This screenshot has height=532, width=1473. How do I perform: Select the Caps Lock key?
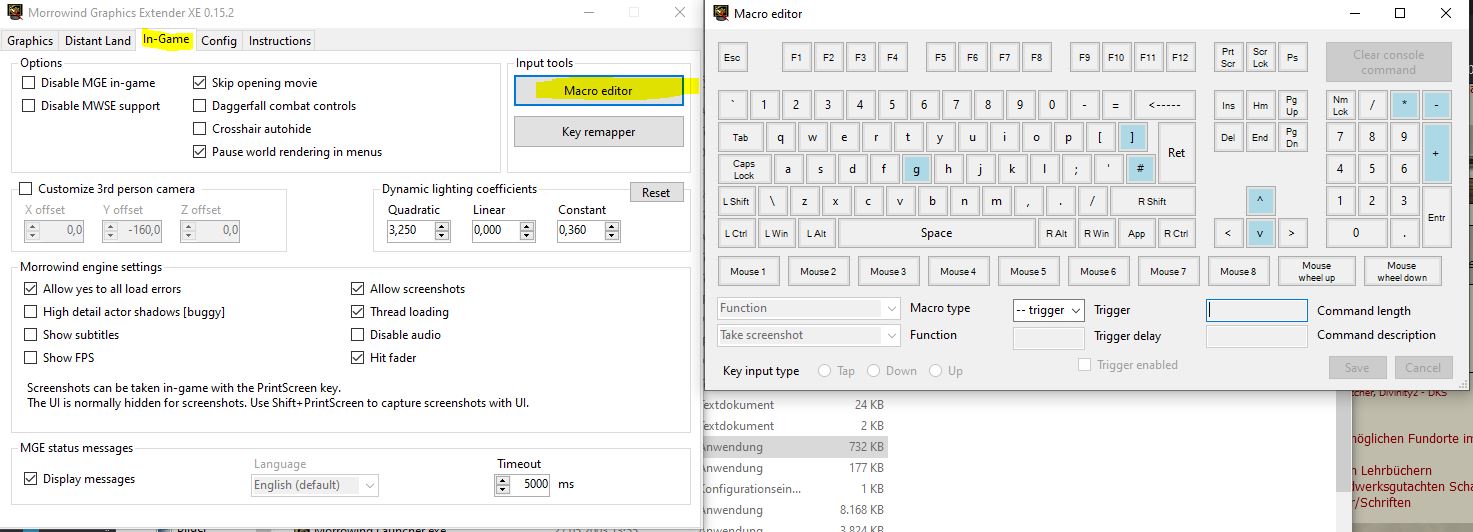click(x=744, y=169)
